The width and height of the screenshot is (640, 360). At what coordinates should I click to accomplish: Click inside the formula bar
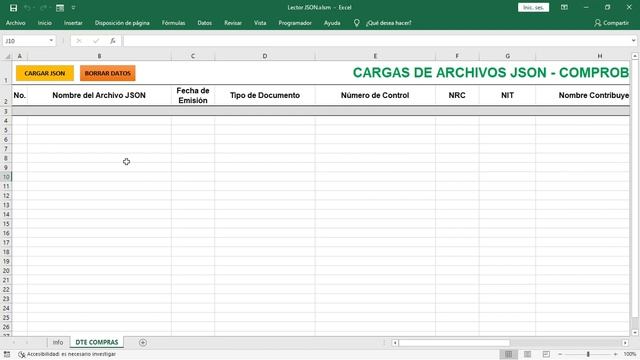coord(376,41)
